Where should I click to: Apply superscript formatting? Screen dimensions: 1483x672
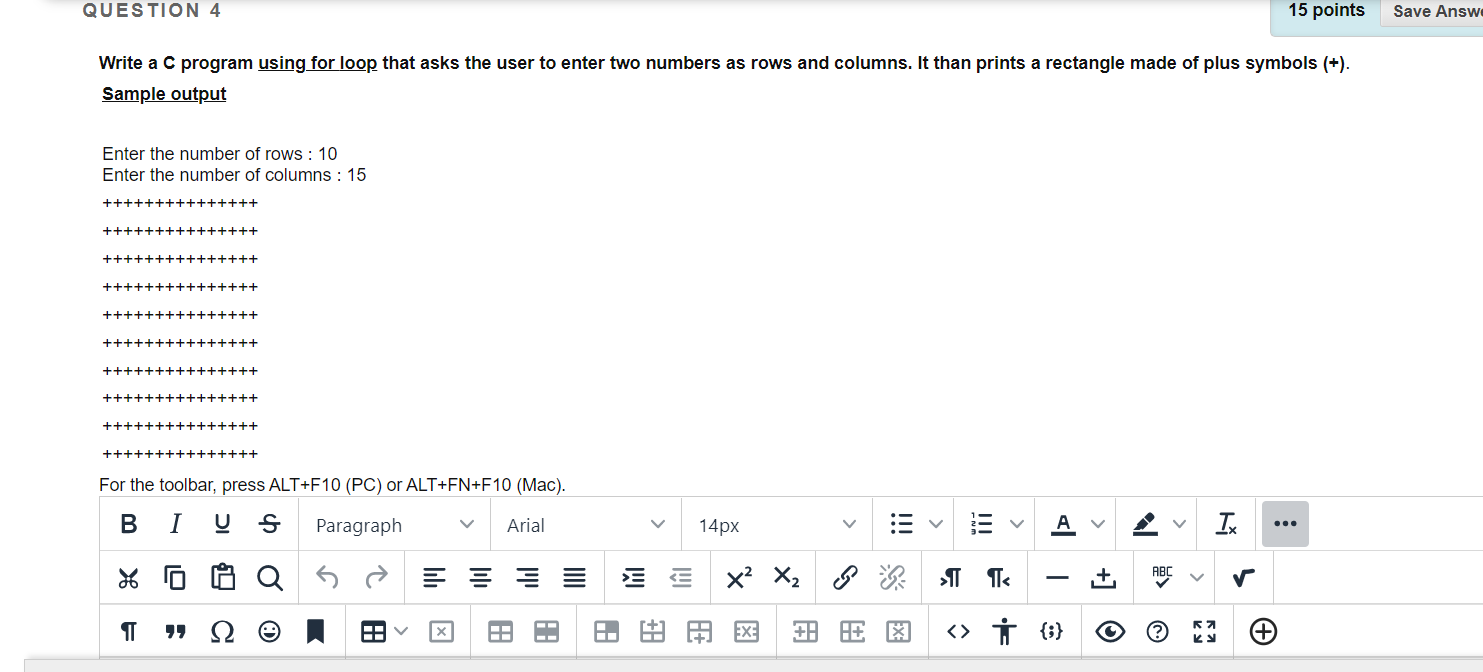[x=738, y=578]
